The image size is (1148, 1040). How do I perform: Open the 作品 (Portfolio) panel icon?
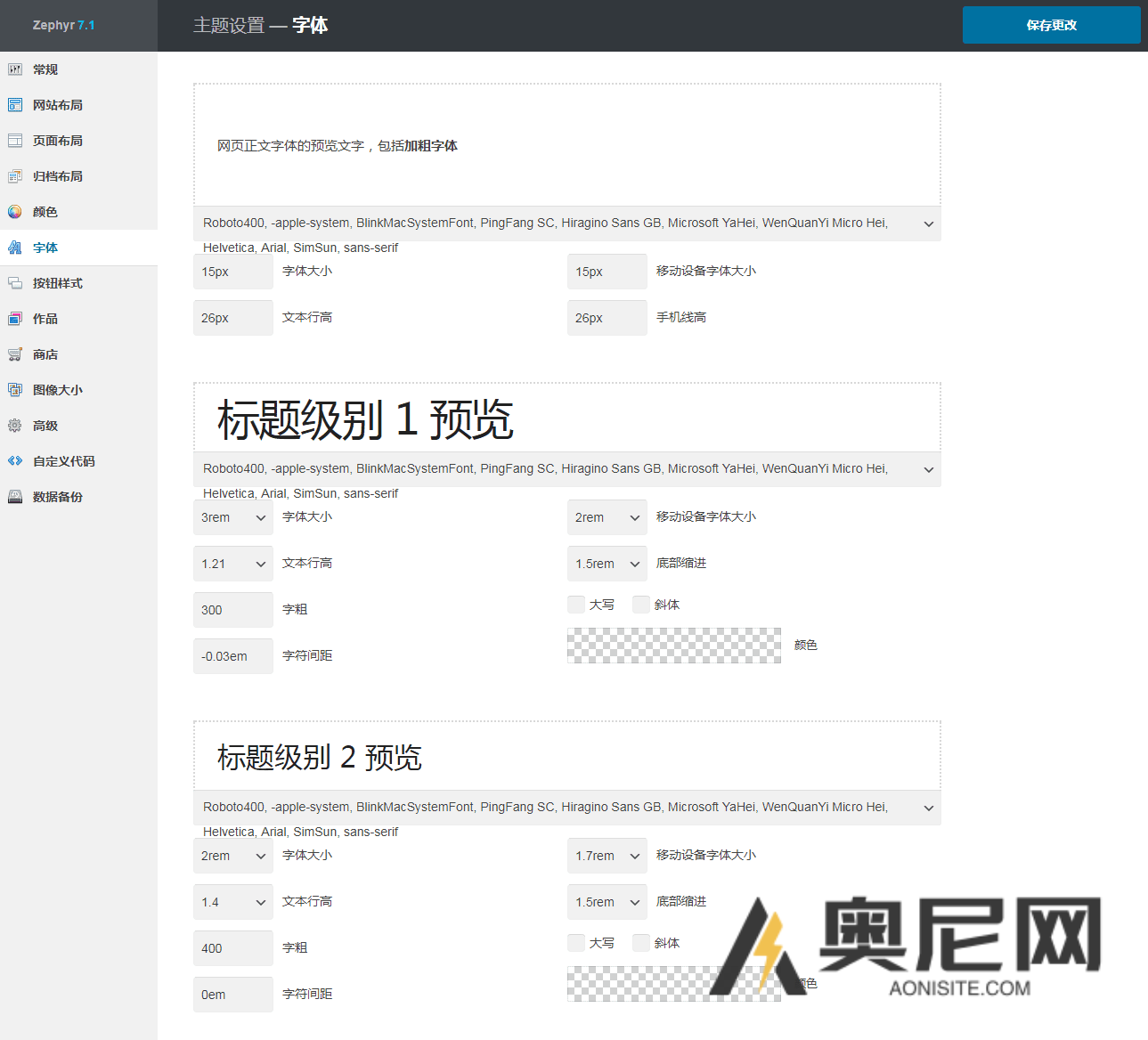(15, 318)
